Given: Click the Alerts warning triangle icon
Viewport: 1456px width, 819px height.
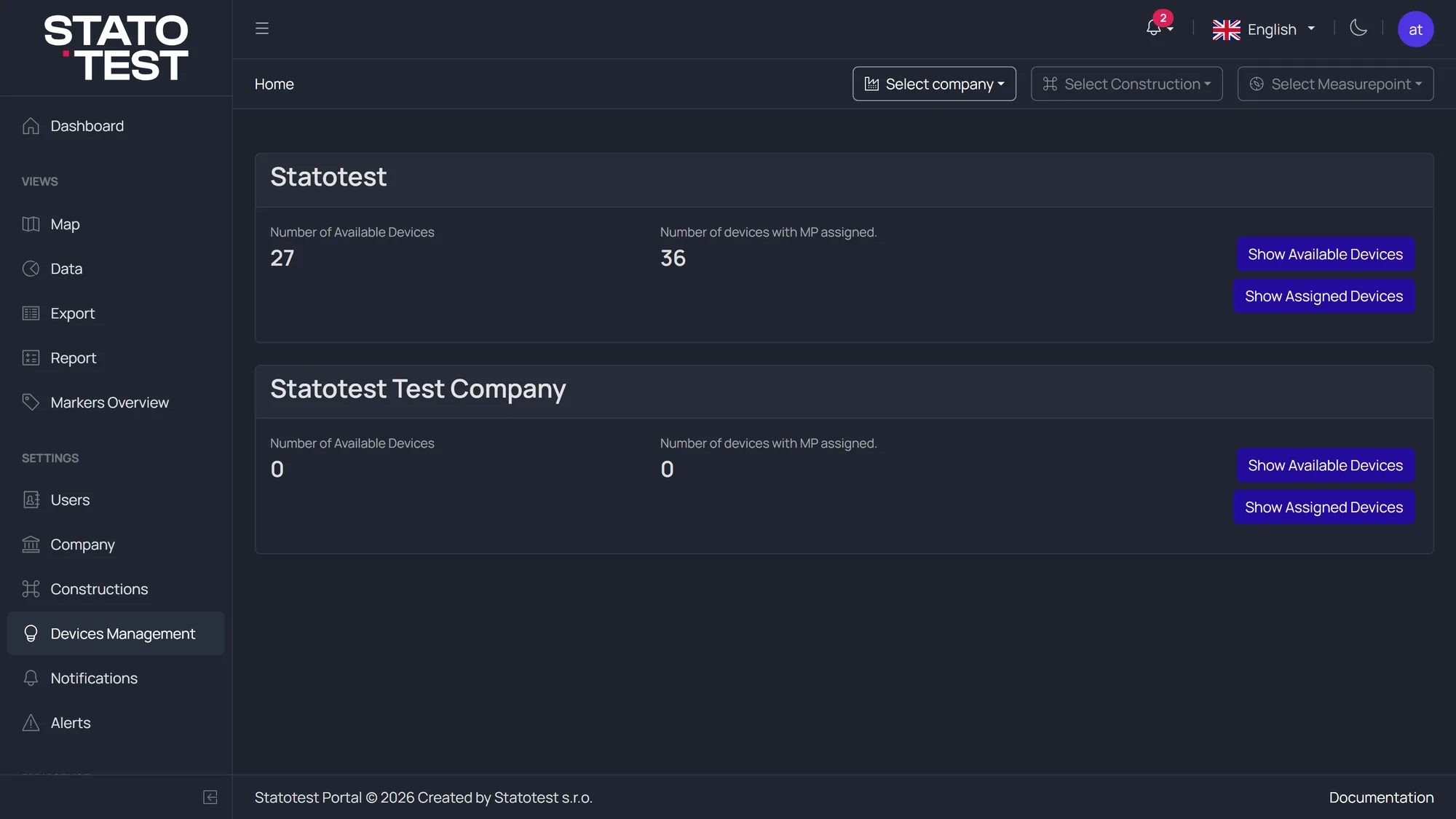Looking at the screenshot, I should (31, 722).
